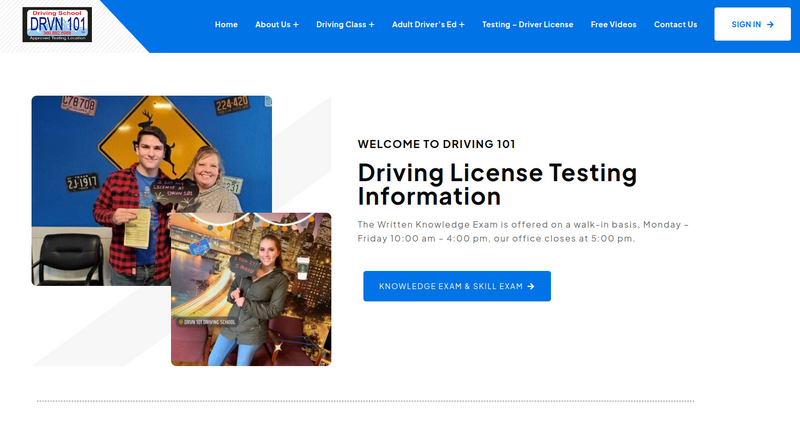Click the Driving License Testing Information heading
Viewport: 800px width, 435px height.
click(497, 183)
